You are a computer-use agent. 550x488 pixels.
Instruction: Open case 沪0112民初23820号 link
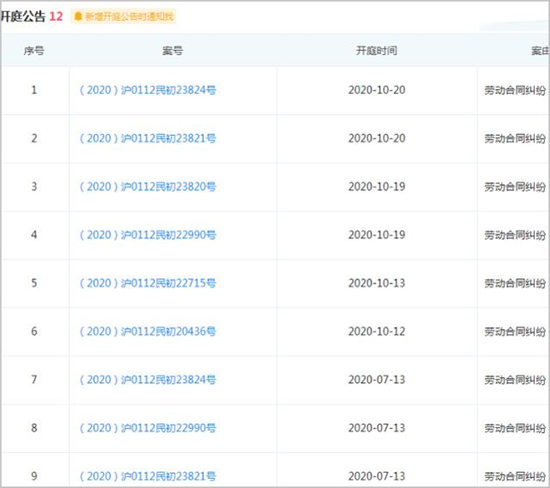pyautogui.click(x=148, y=187)
